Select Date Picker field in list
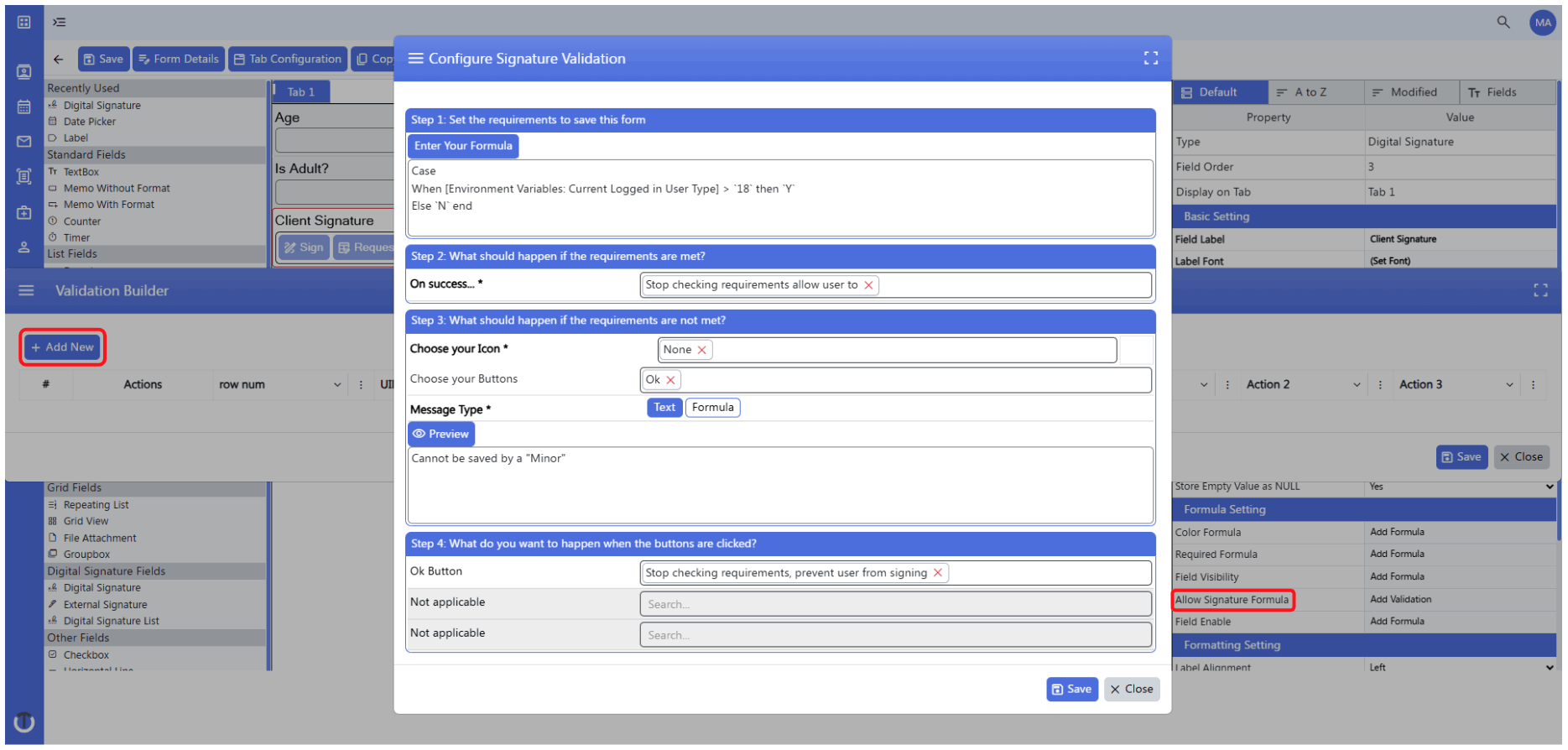 click(x=89, y=122)
